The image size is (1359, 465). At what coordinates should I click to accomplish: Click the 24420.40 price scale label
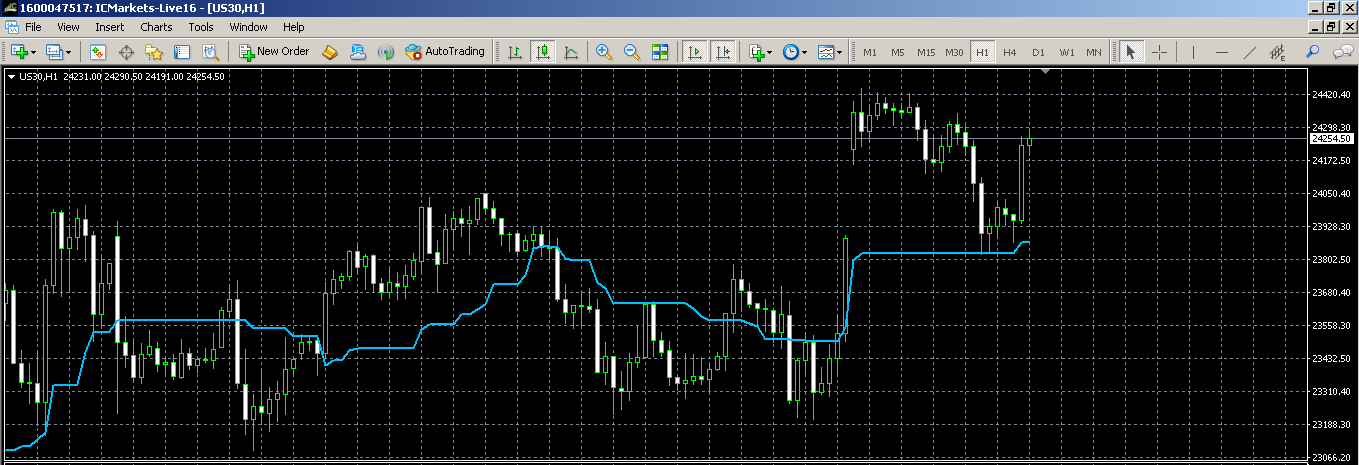(1331, 95)
